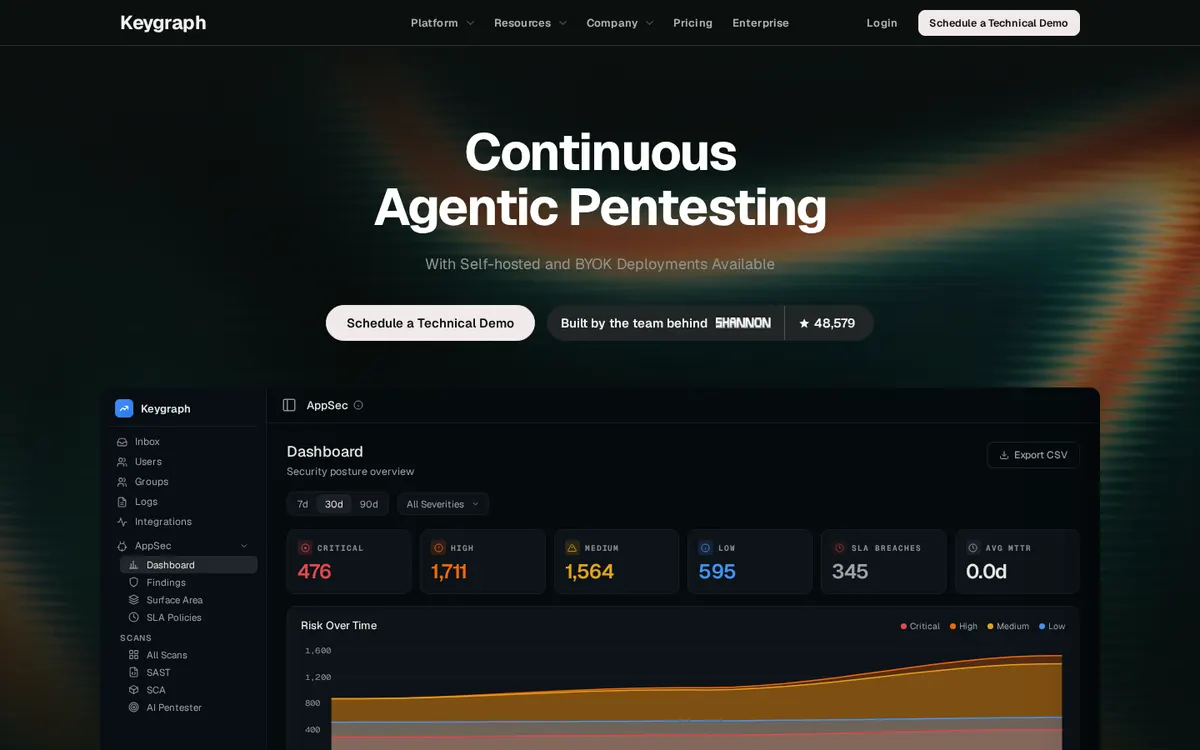Click the Low count 595
Image resolution: width=1200 pixels, height=750 pixels.
(717, 572)
